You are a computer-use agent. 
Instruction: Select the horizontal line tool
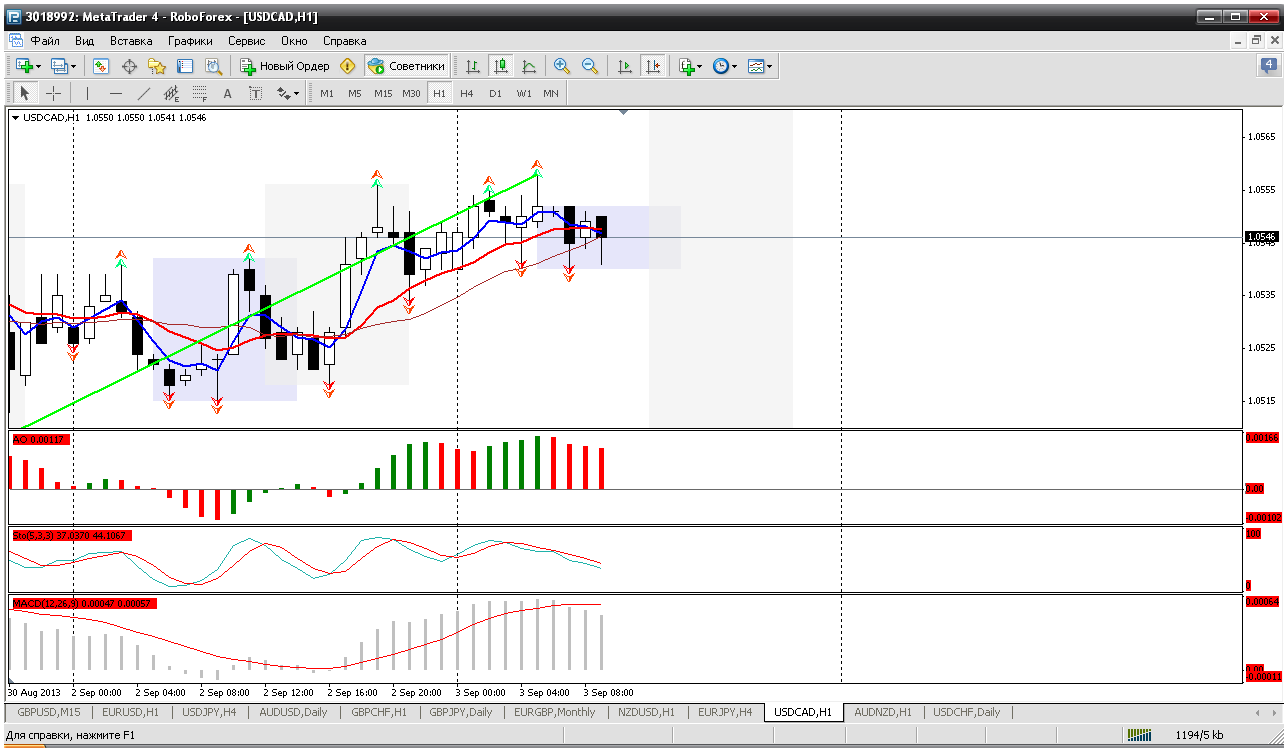pyautogui.click(x=115, y=93)
